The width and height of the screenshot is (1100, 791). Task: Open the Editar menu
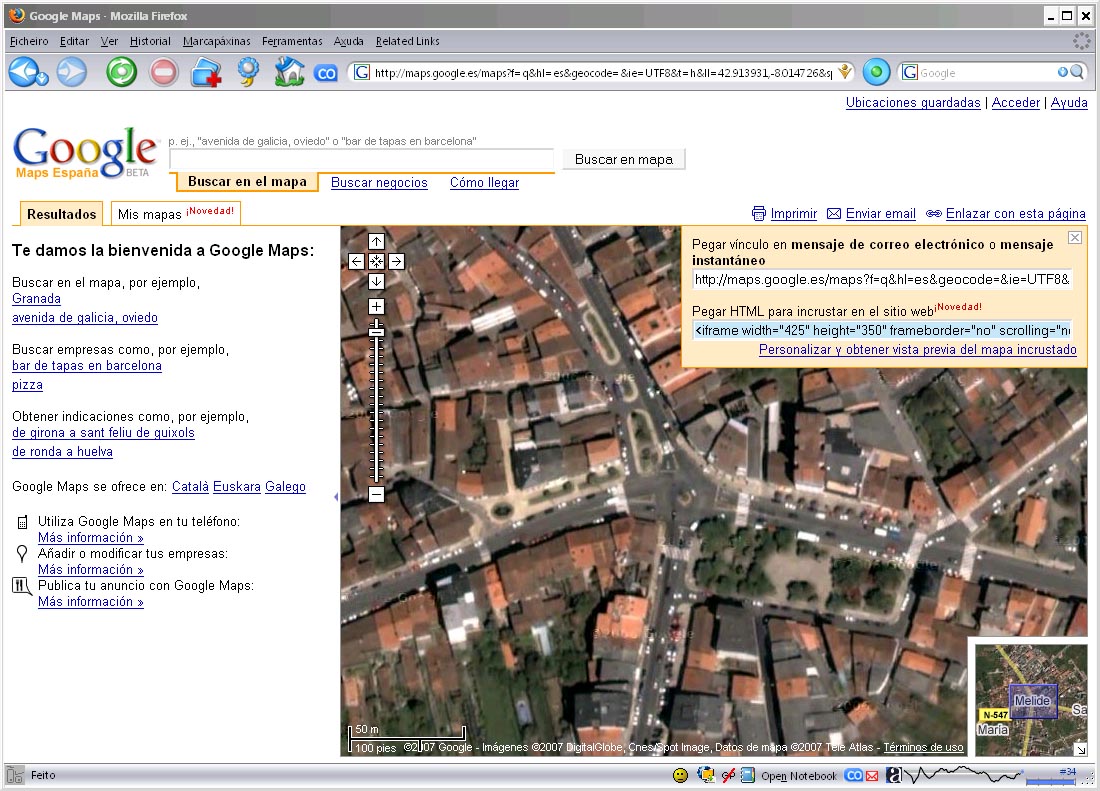tap(74, 41)
